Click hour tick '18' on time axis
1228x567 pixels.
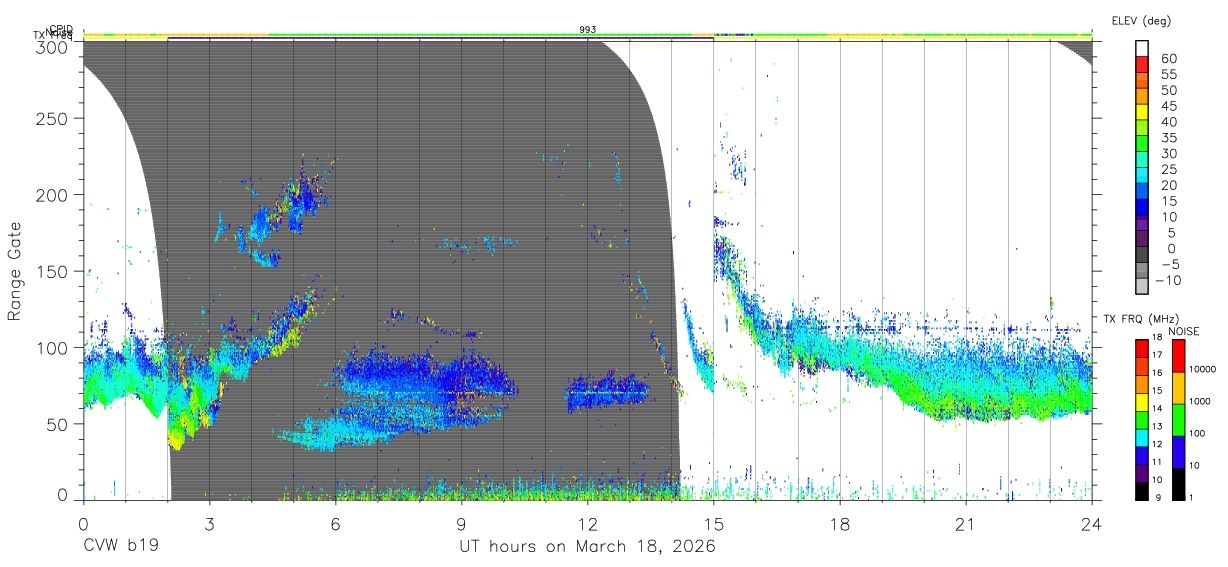point(839,523)
